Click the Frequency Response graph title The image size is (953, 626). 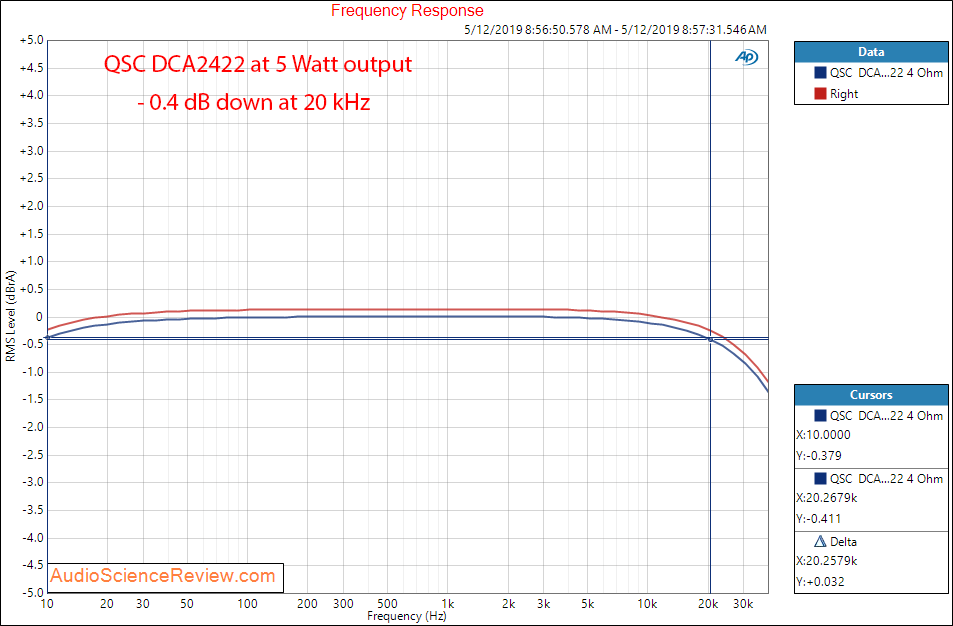[407, 10]
